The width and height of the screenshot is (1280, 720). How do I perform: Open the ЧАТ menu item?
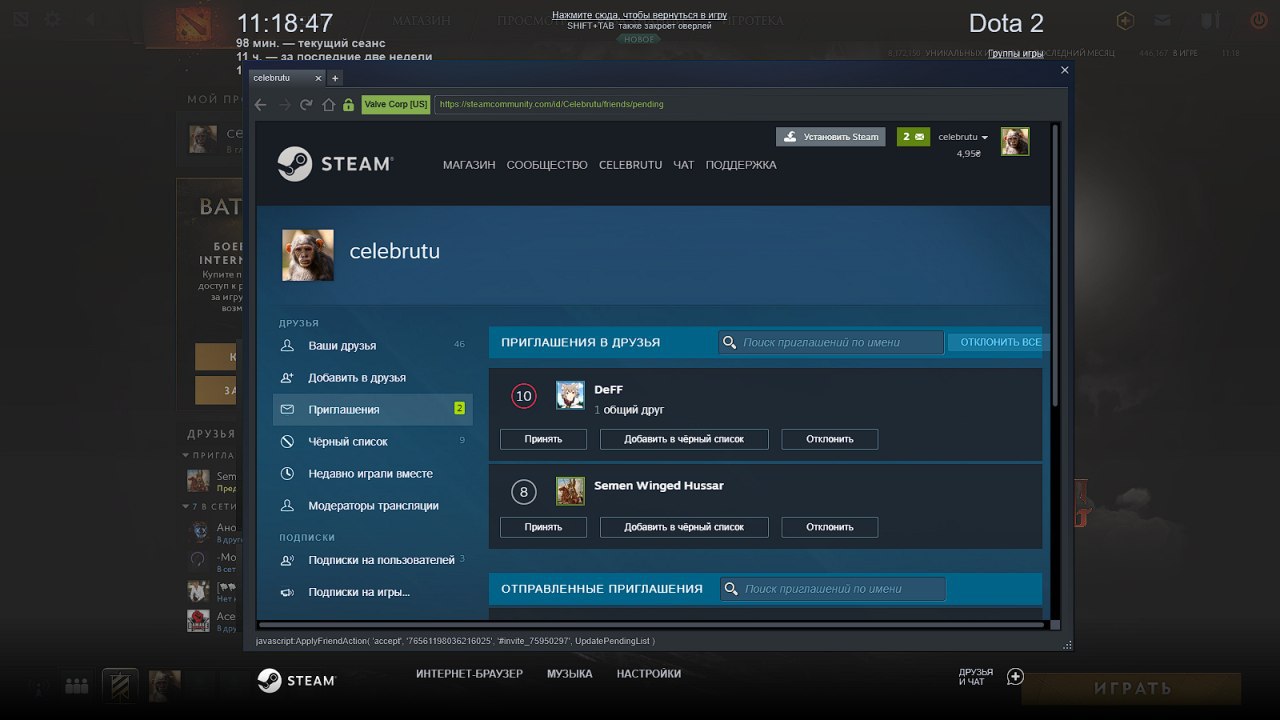pyautogui.click(x=684, y=165)
